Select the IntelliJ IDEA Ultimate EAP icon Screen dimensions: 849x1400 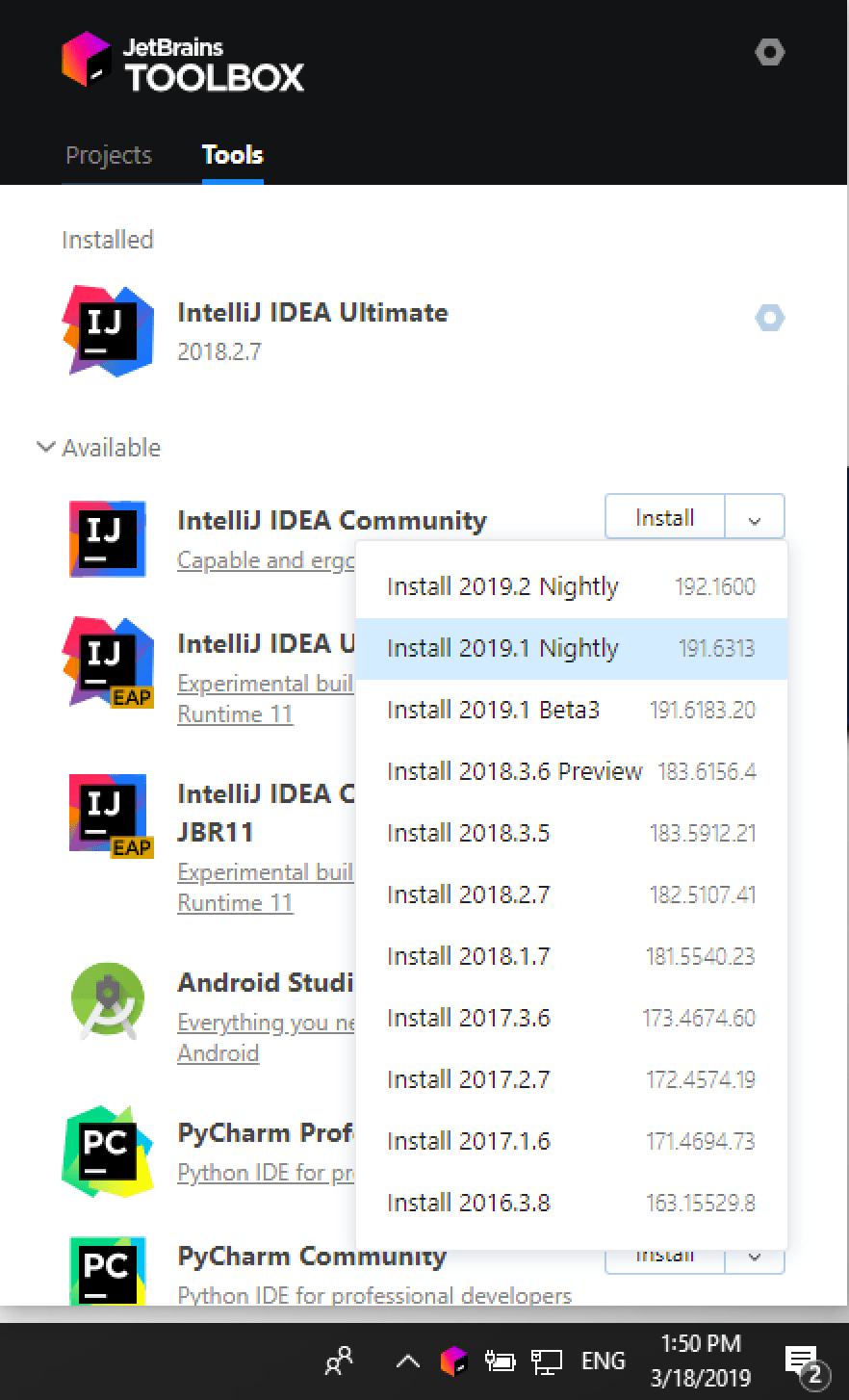coord(108,661)
